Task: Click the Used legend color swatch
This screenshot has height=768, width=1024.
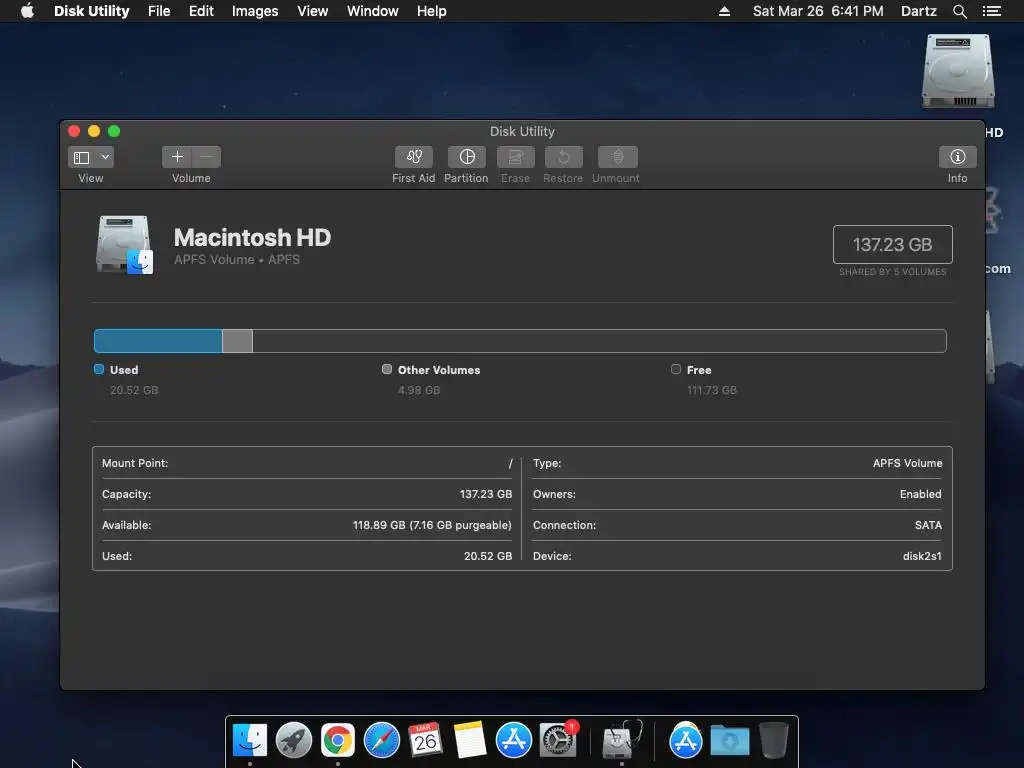Action: (99, 370)
